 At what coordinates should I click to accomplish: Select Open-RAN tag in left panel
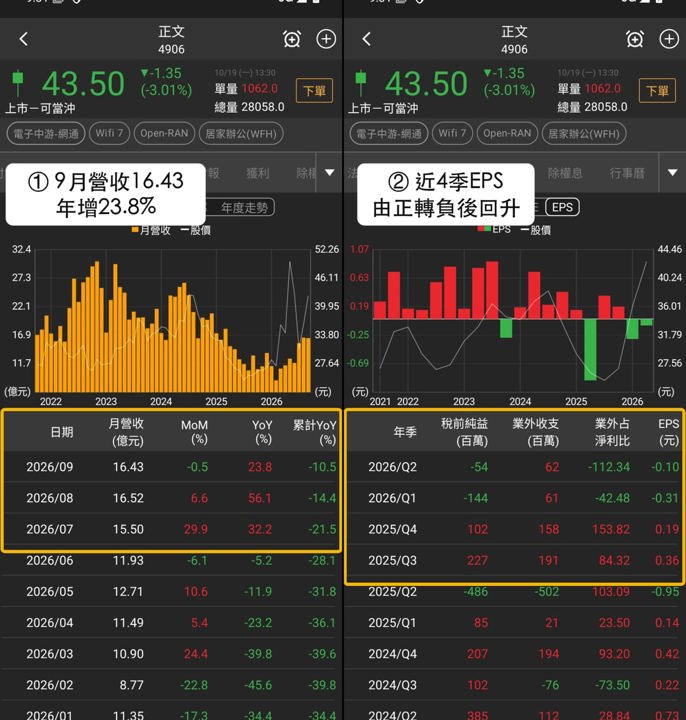pos(164,134)
